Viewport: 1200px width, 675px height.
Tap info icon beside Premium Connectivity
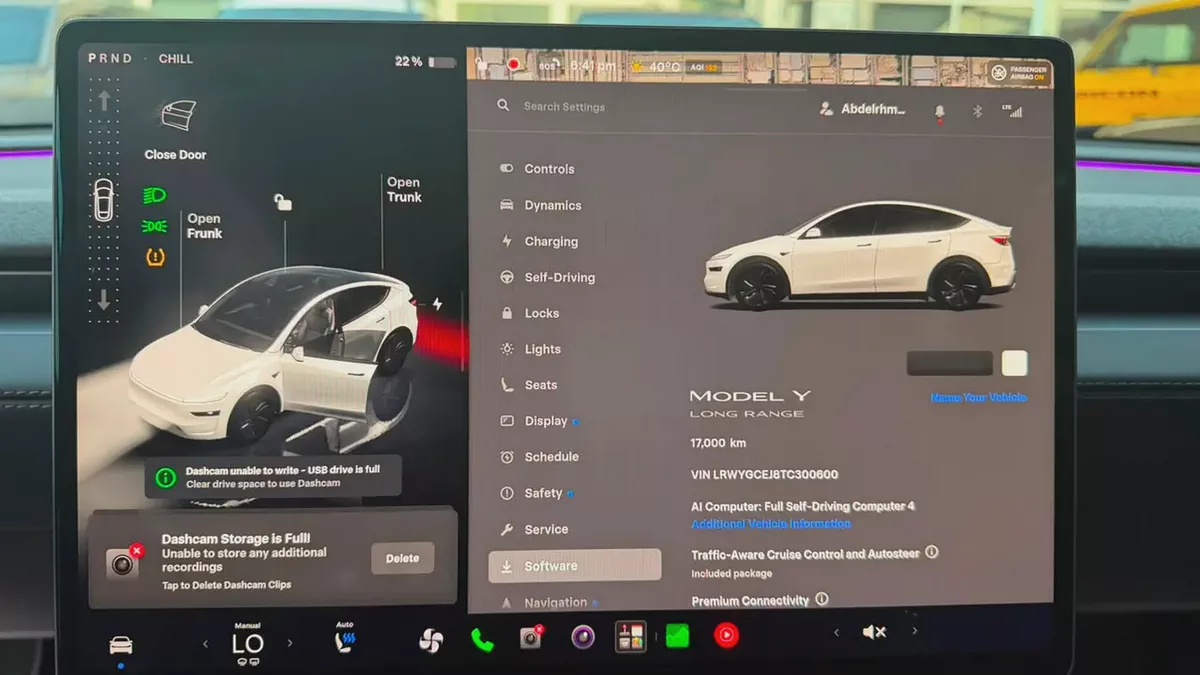(x=822, y=599)
